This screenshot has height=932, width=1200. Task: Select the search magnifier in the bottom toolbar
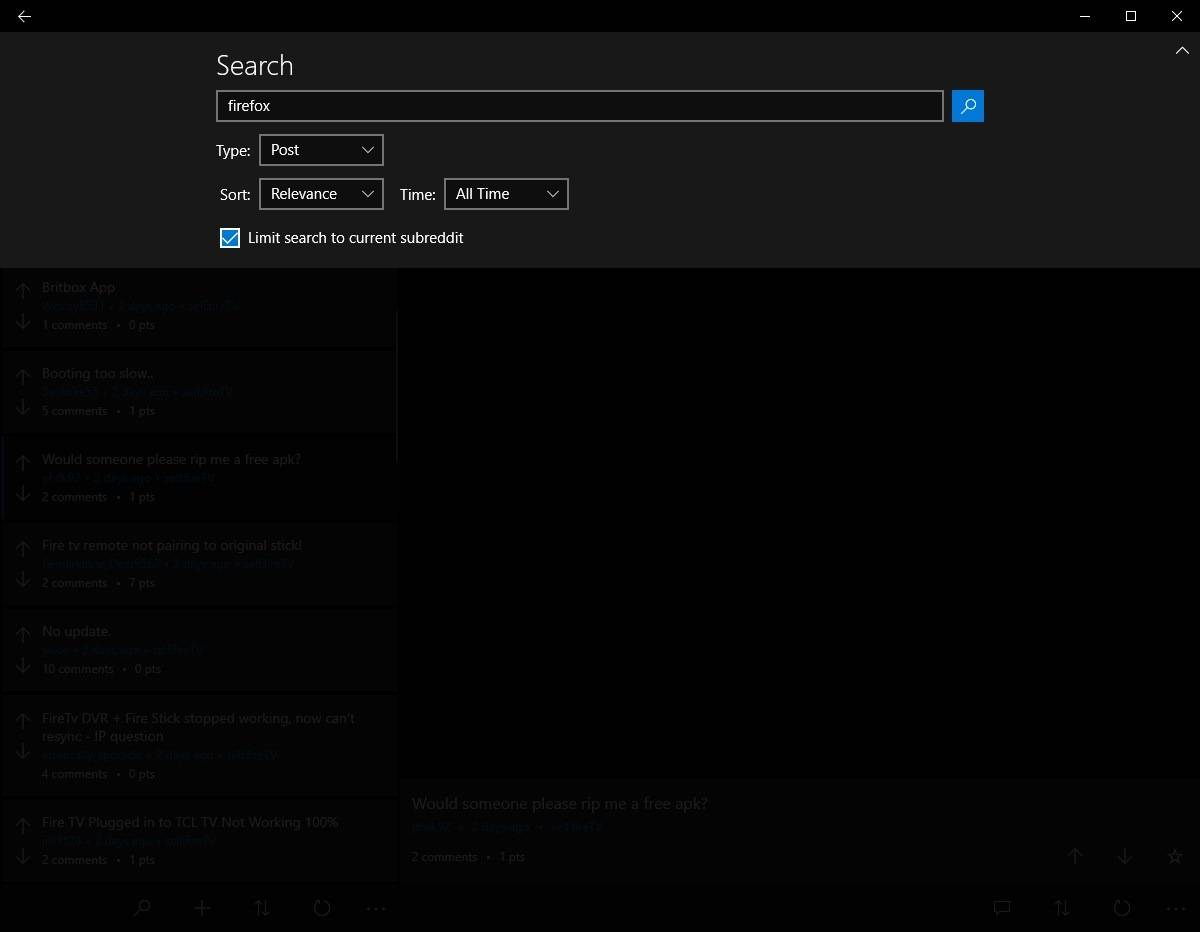141,908
